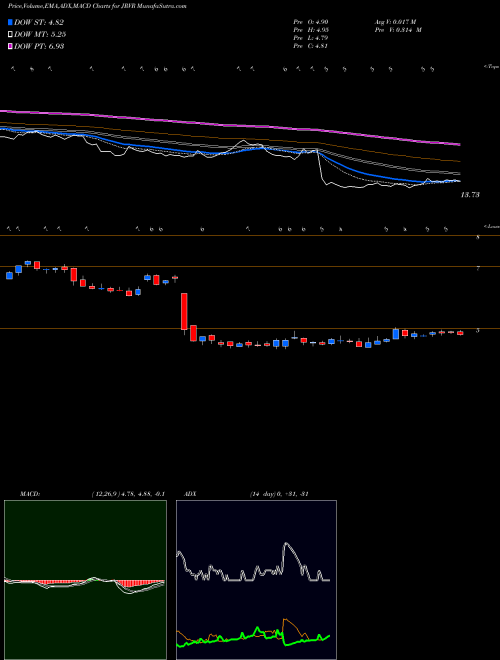Click the MACD '(12,26,9) 4.78, 4.88, -0.1' values
Screen dimensions: 500x660
pyautogui.click(x=128, y=494)
